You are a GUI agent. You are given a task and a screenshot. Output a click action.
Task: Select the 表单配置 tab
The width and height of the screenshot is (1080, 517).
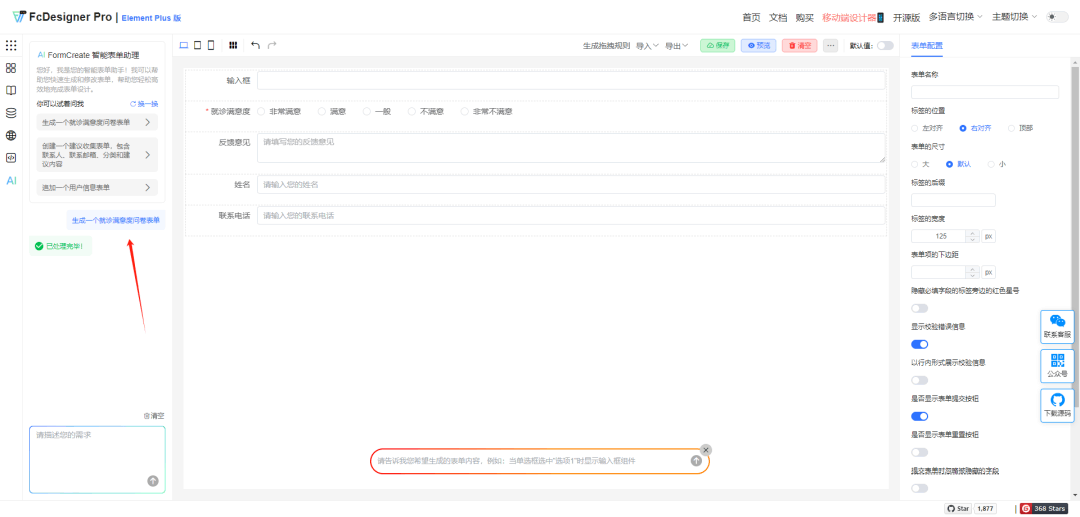click(x=926, y=45)
